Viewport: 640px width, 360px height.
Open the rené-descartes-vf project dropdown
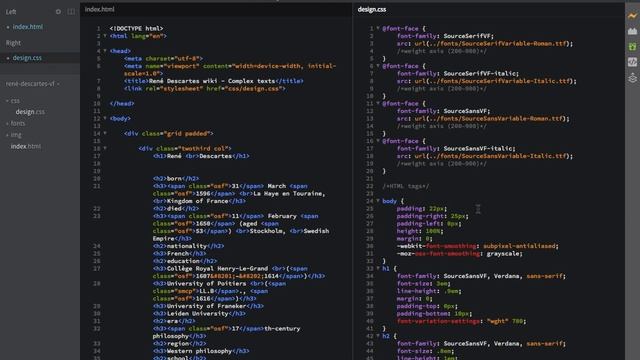pyautogui.click(x=32, y=84)
